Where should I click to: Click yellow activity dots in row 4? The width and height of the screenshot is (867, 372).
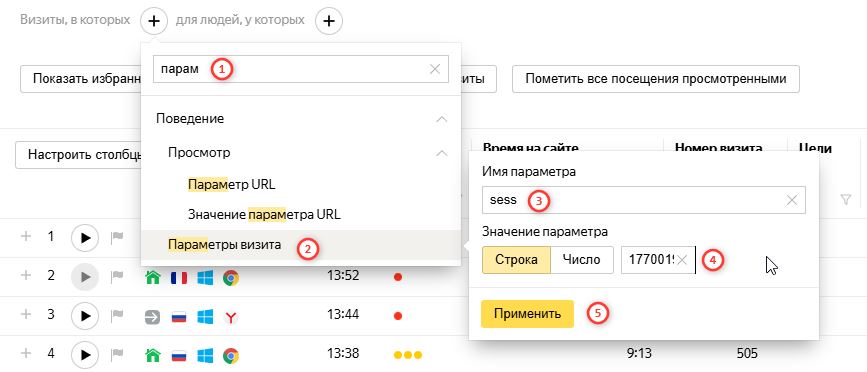(408, 355)
